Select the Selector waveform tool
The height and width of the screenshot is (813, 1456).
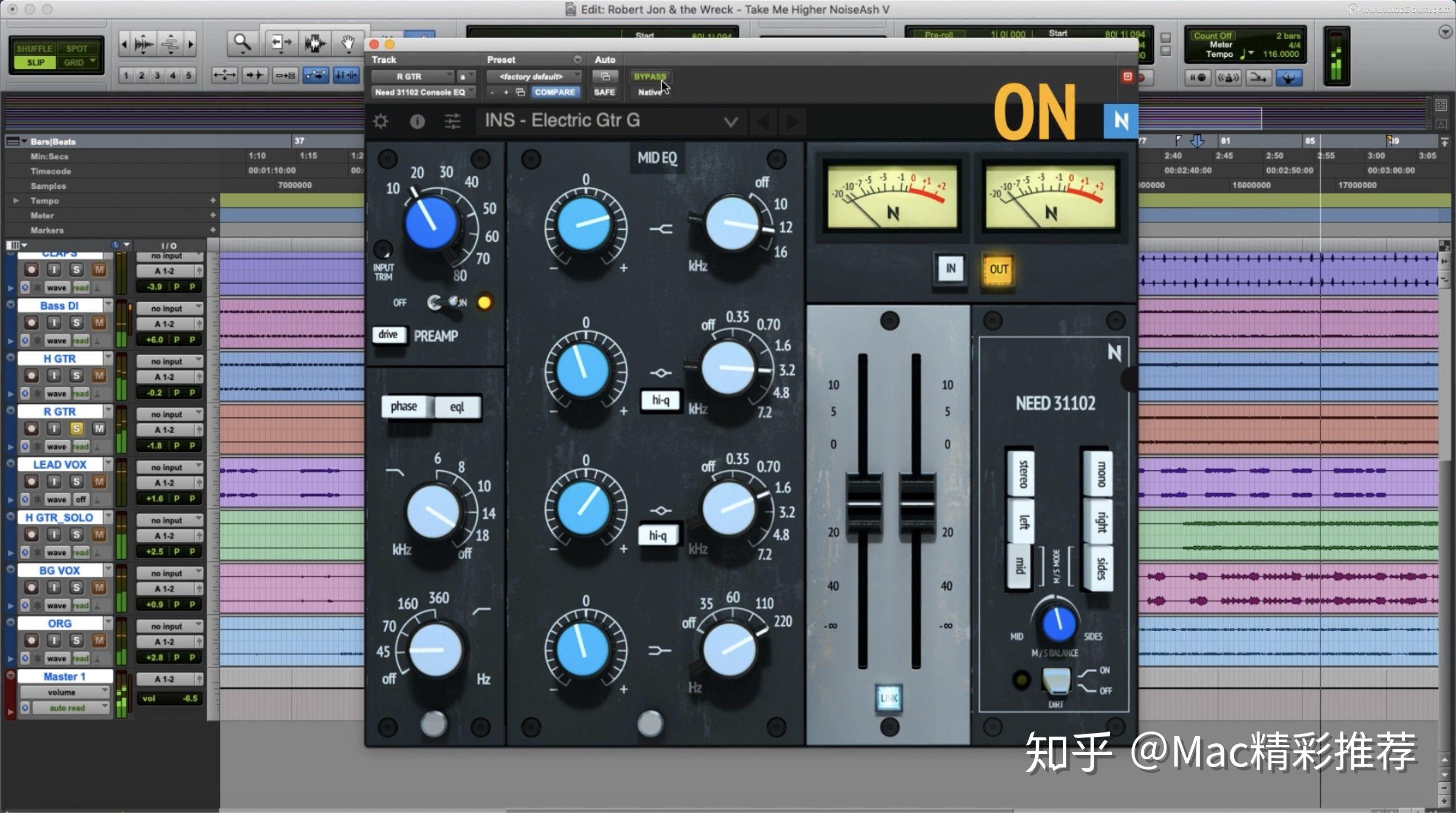point(315,43)
